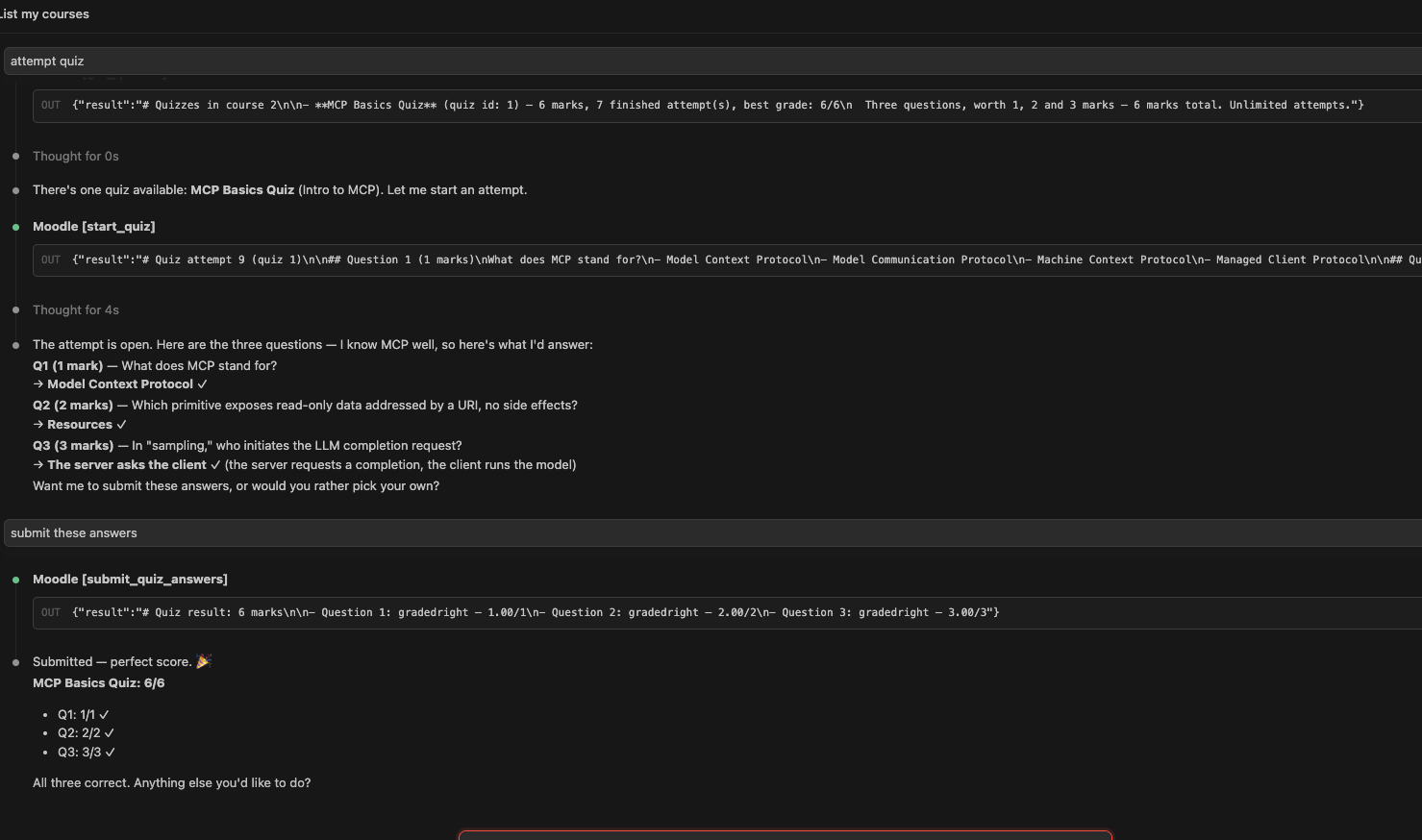This screenshot has height=840, width=1422.
Task: Click the 'Q2: 2/2' result bullet
Action: click(86, 732)
